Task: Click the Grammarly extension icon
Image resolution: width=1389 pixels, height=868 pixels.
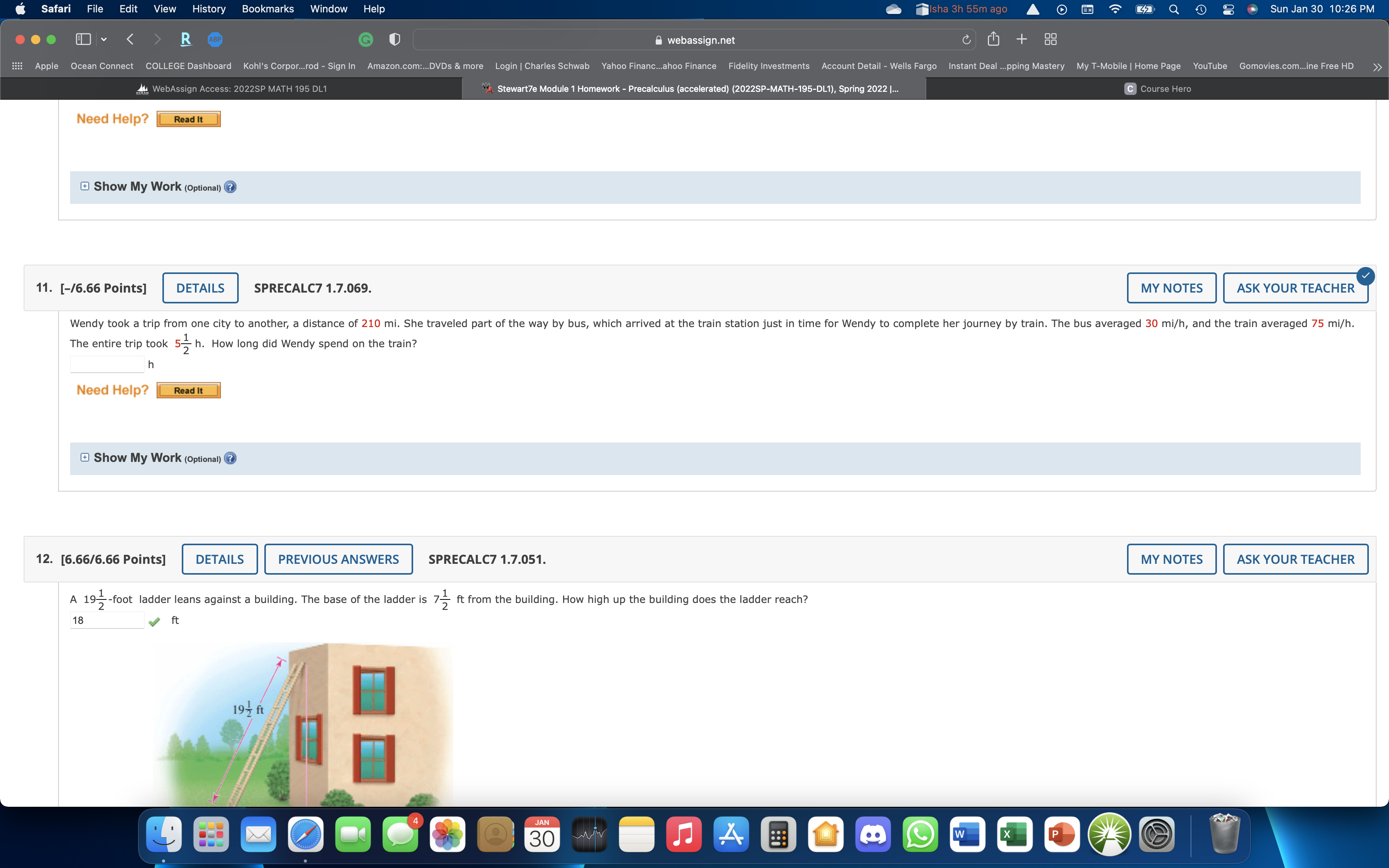Action: (365, 39)
